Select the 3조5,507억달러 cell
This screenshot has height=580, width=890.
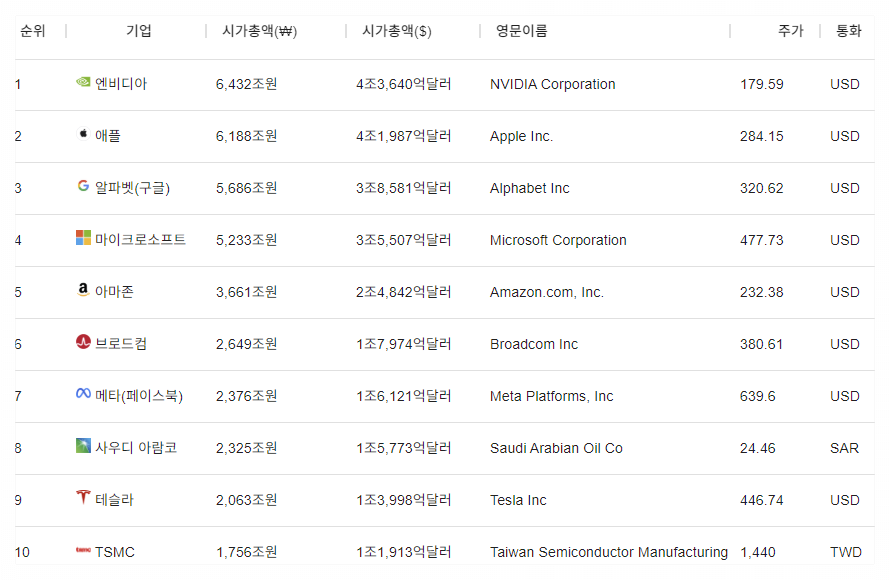pos(404,240)
